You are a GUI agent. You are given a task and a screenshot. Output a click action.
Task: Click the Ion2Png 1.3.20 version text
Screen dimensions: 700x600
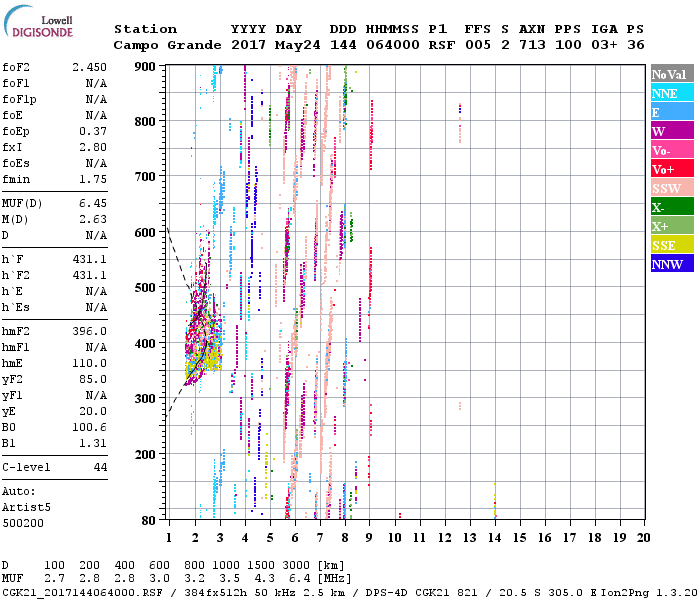tap(649, 593)
